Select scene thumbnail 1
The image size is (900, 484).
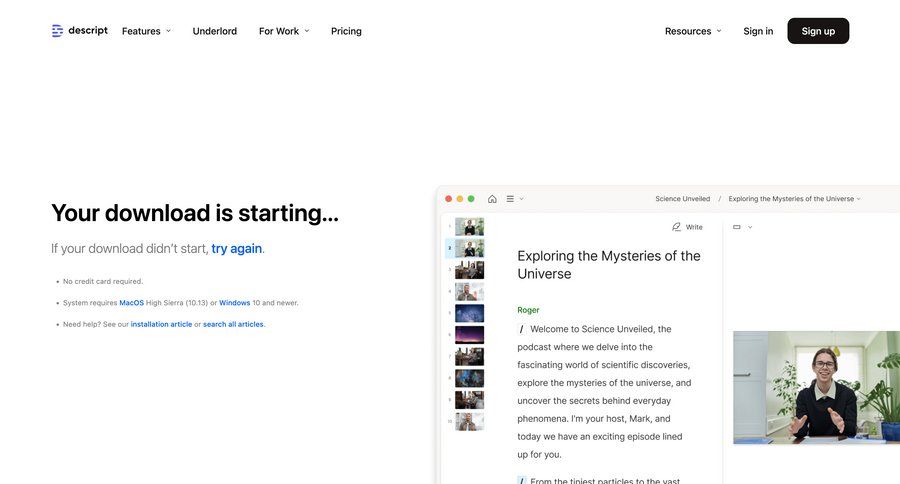470,227
